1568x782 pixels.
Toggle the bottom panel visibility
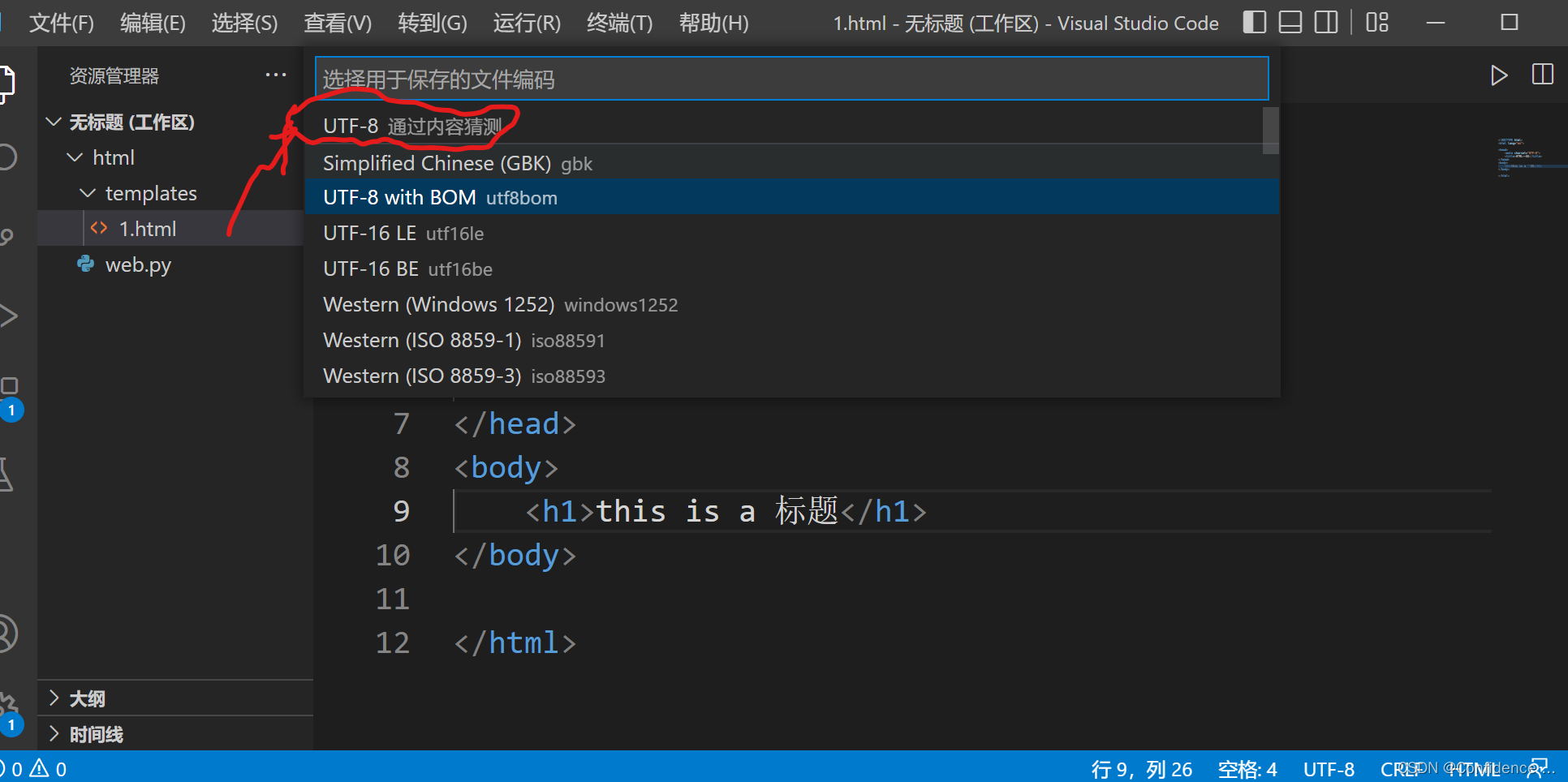pyautogui.click(x=1290, y=23)
